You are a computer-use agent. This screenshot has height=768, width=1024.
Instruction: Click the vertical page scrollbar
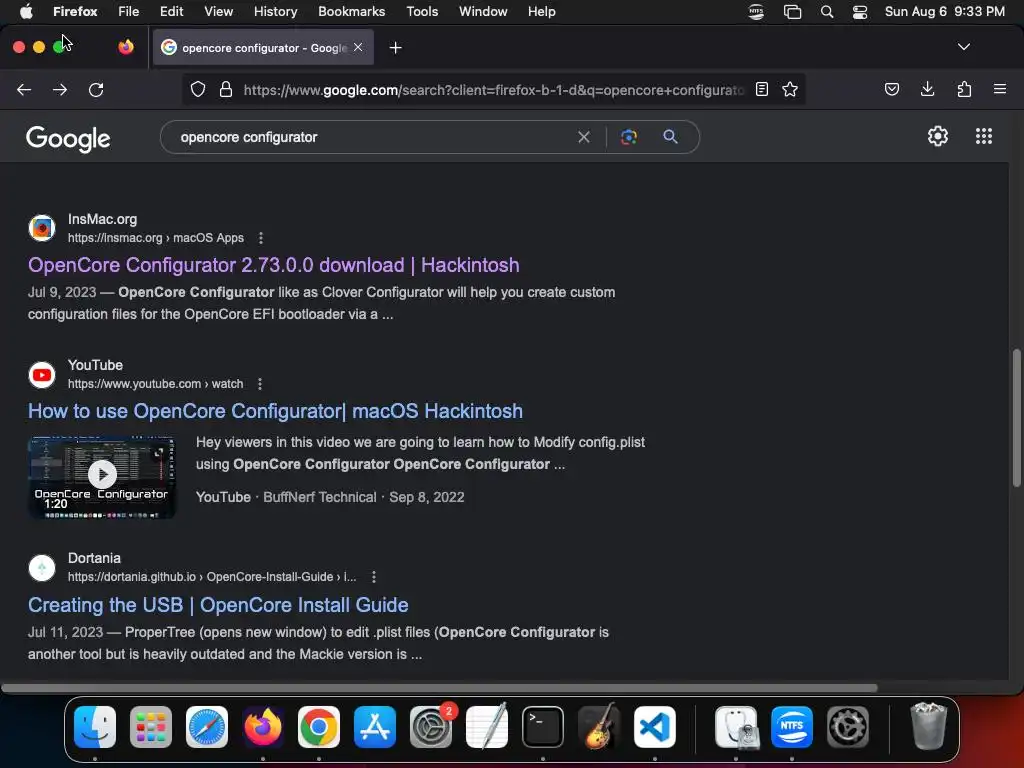[1016, 418]
